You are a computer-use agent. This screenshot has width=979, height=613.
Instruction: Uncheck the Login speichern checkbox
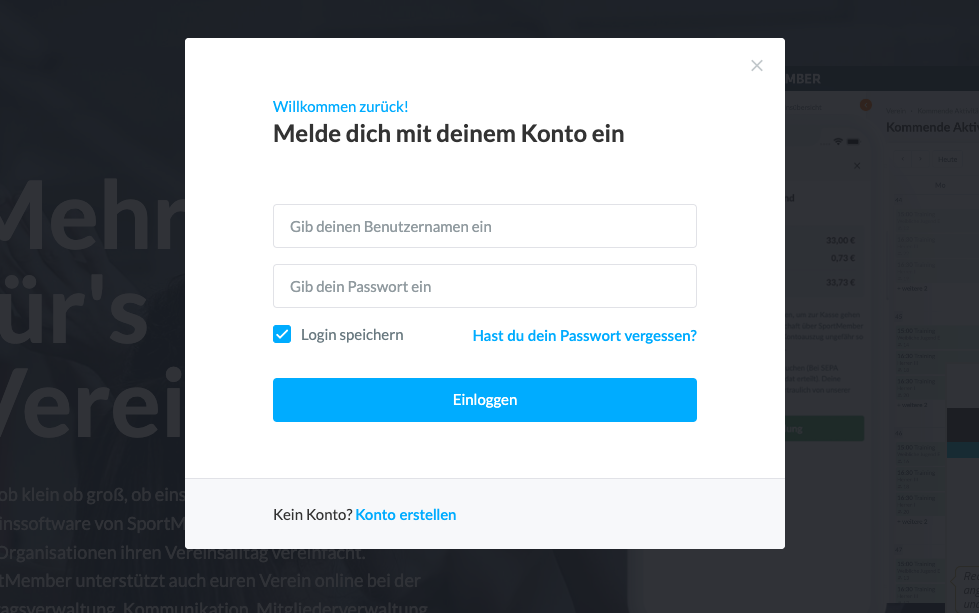pos(282,335)
